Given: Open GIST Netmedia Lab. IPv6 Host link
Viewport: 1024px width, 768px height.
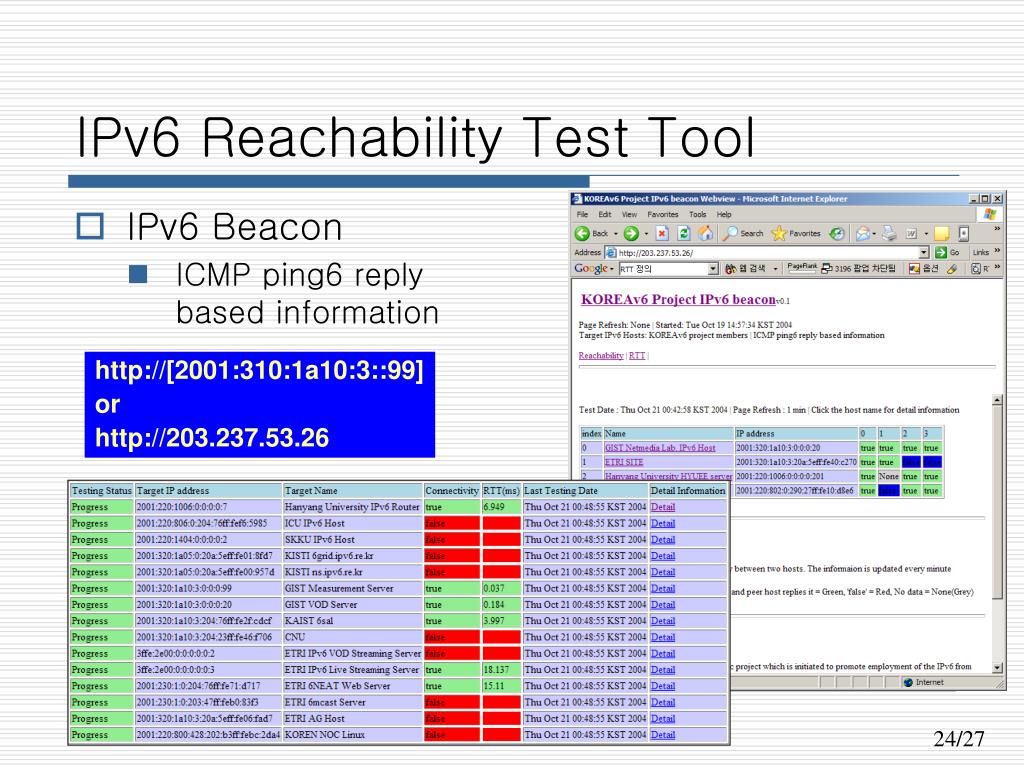Looking at the screenshot, I should (x=660, y=448).
